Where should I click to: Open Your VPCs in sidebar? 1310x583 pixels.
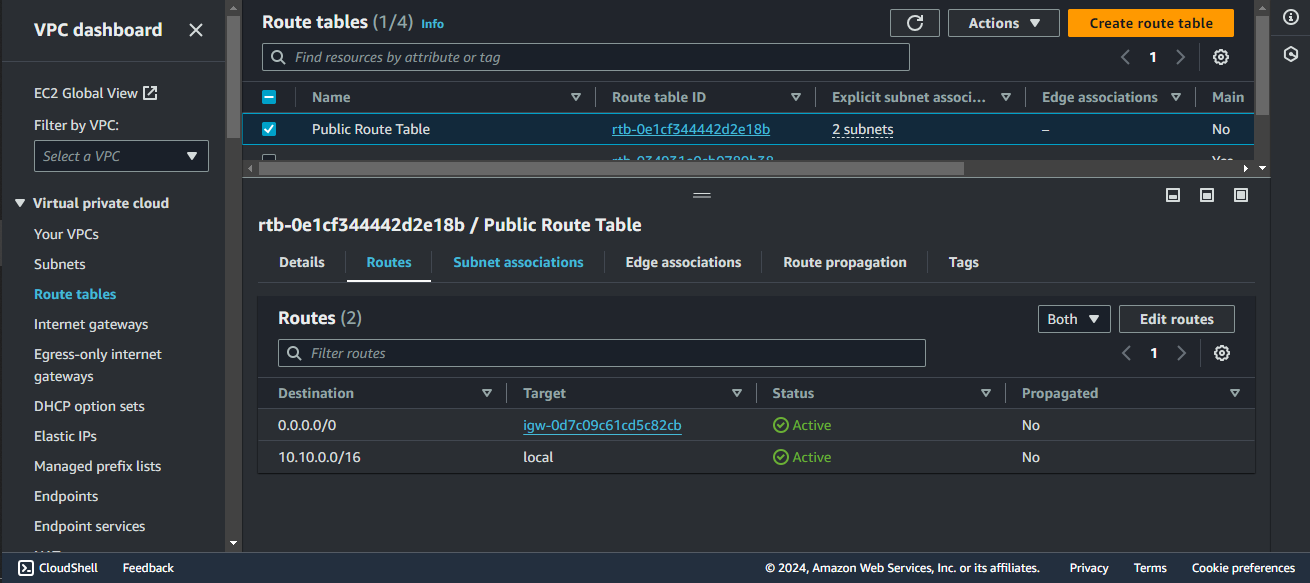(66, 234)
